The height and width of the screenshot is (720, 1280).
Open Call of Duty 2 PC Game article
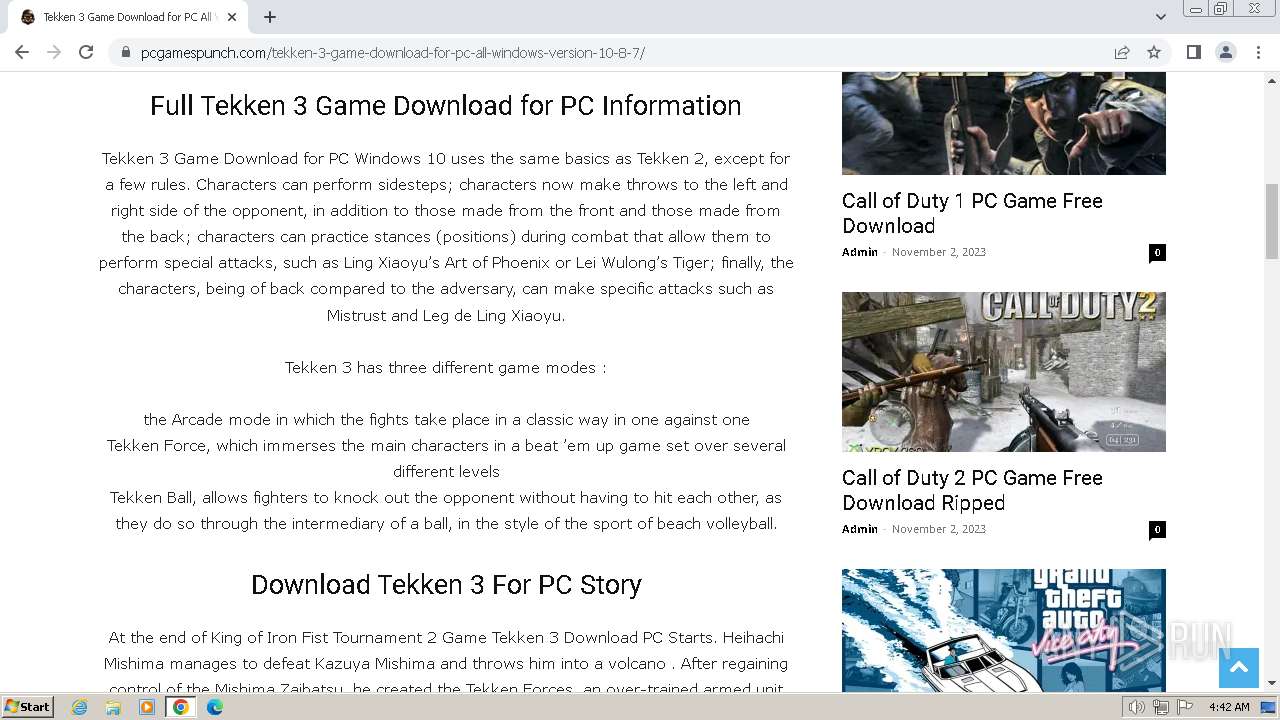(x=972, y=490)
